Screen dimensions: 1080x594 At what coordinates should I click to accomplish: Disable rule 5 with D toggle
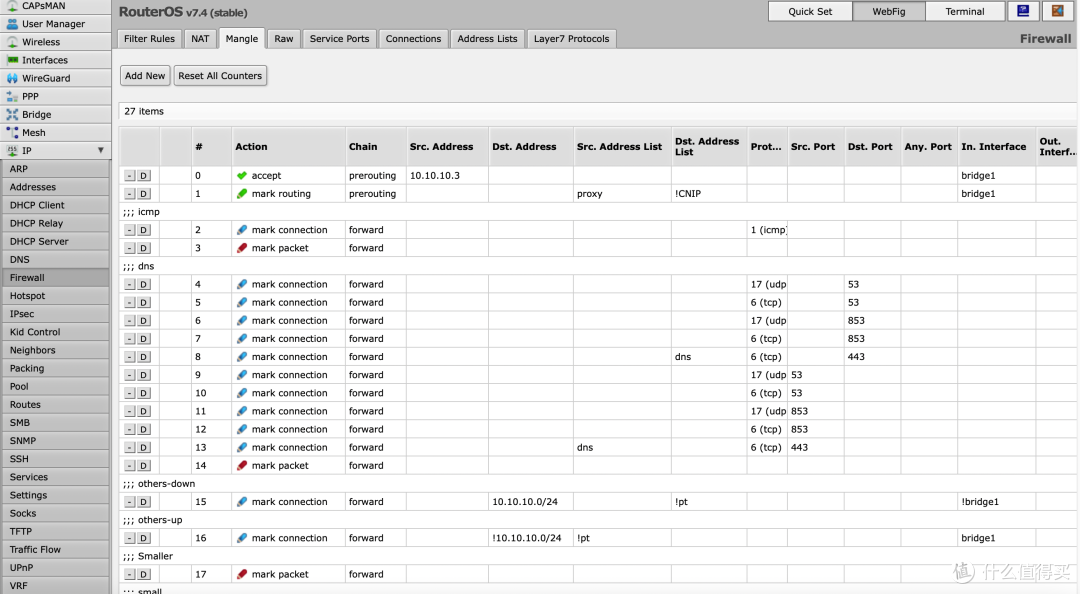[143, 303]
